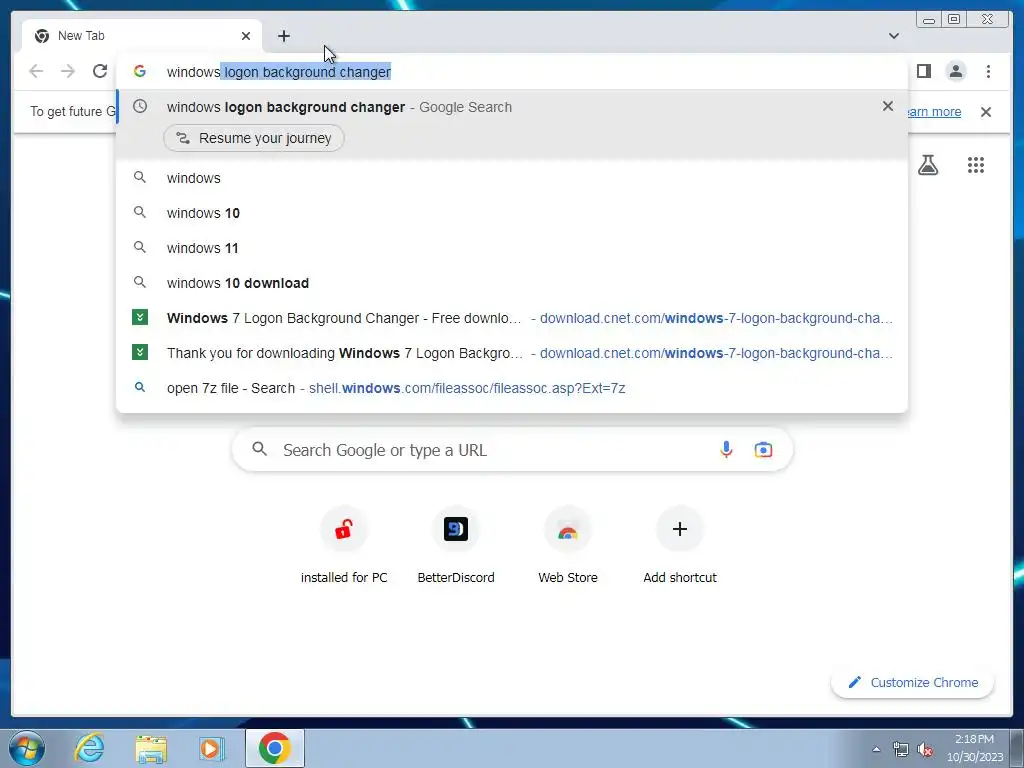Open the Windows Start orb
Screen dimensions: 1024x768
[x=26, y=748]
